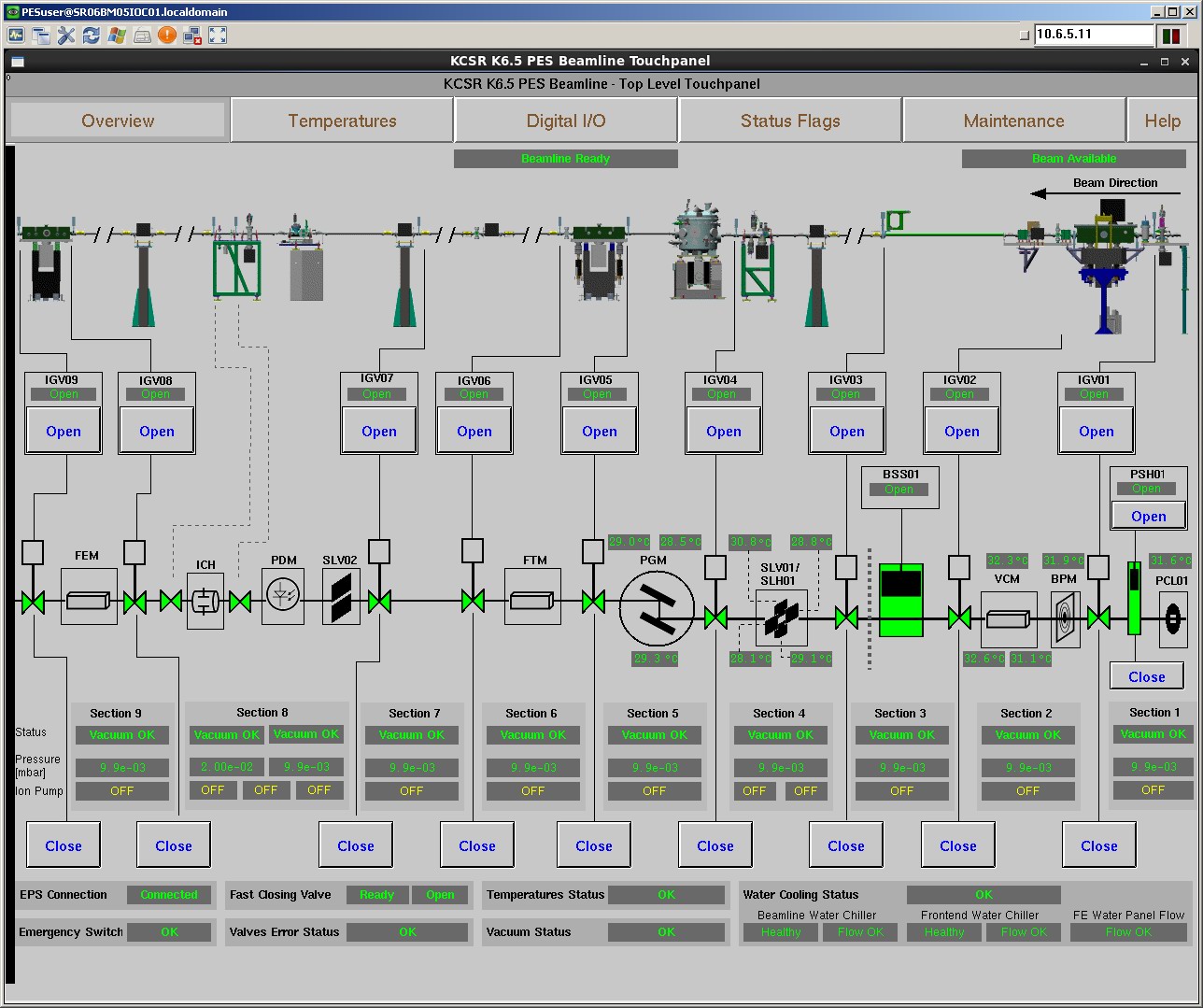This screenshot has height=1008, width=1203.
Task: Open the Status Flags tab
Action: pos(790,121)
